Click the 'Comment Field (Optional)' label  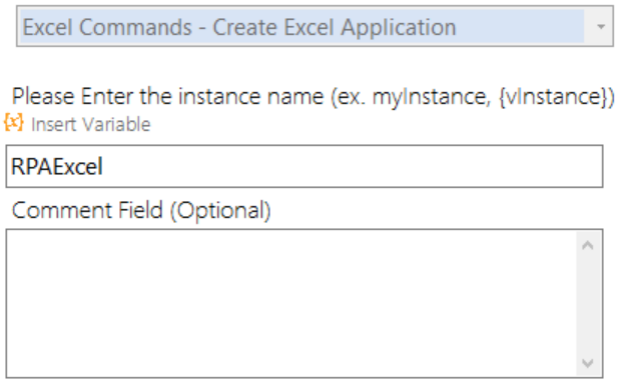[141, 210]
